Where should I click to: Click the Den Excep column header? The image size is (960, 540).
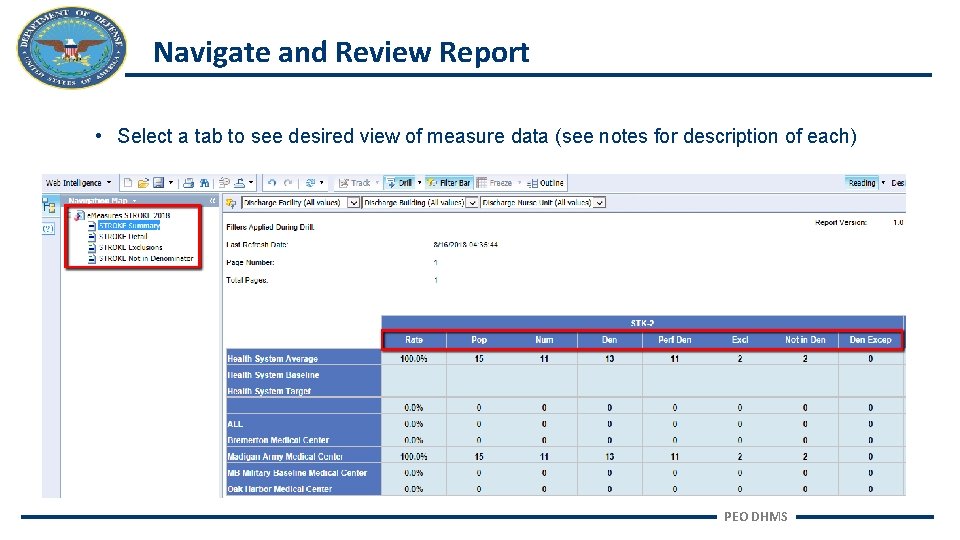[871, 340]
